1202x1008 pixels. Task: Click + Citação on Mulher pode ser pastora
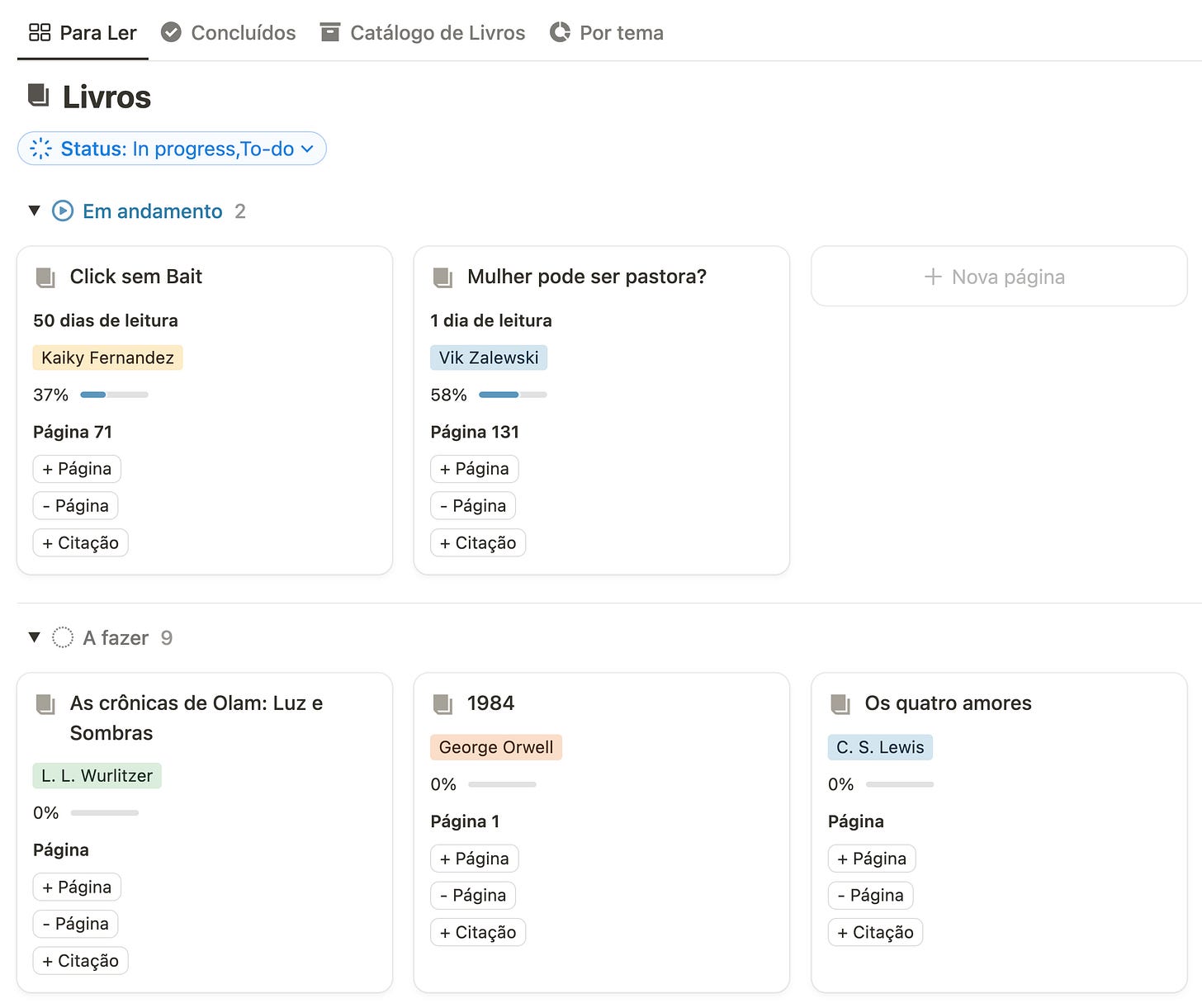pos(478,543)
